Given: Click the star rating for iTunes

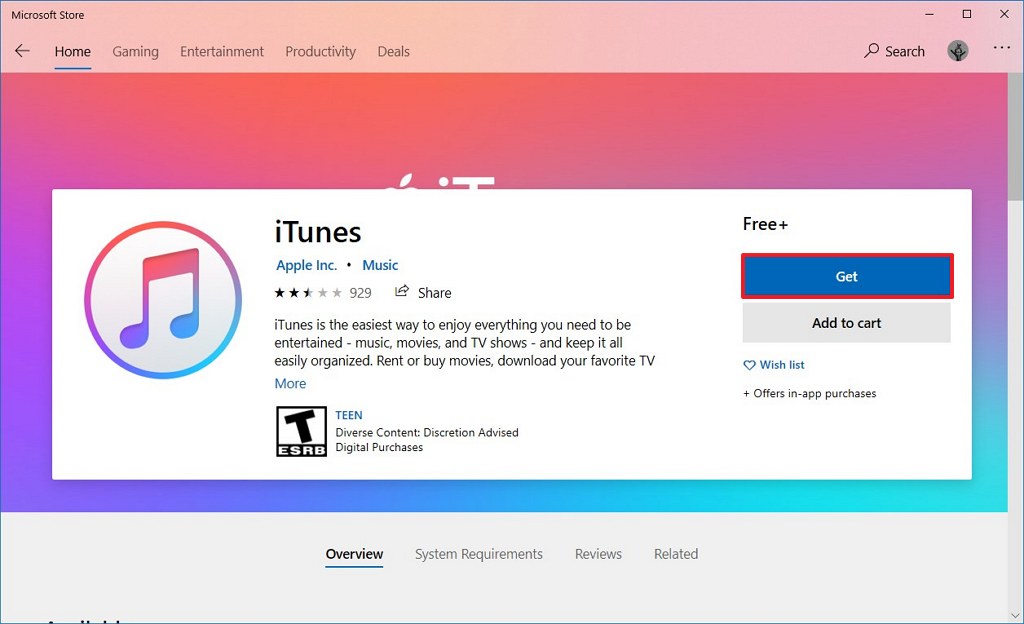Looking at the screenshot, I should click(x=310, y=292).
